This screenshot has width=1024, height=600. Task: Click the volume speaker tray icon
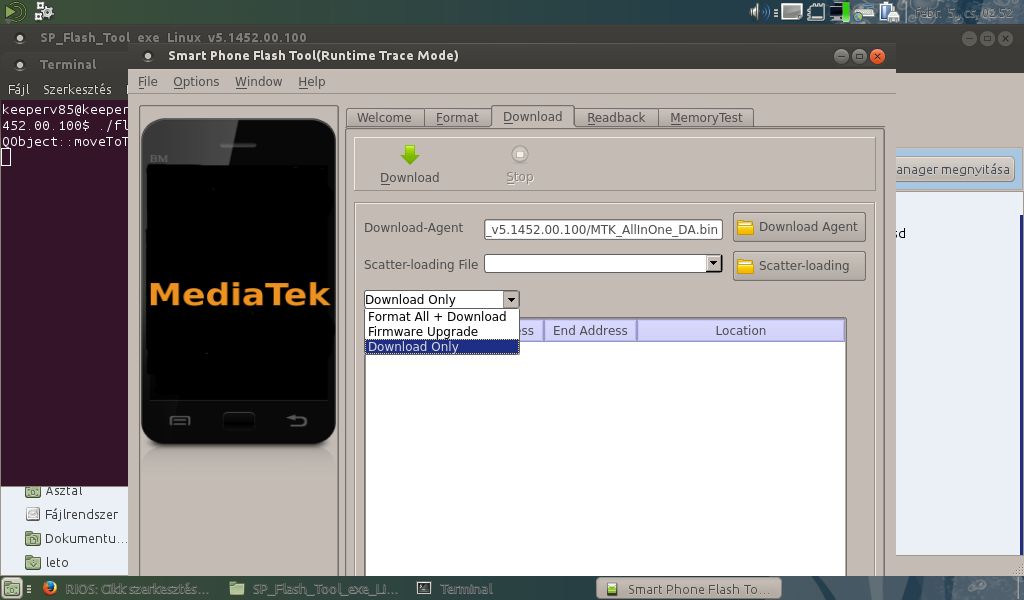click(758, 12)
